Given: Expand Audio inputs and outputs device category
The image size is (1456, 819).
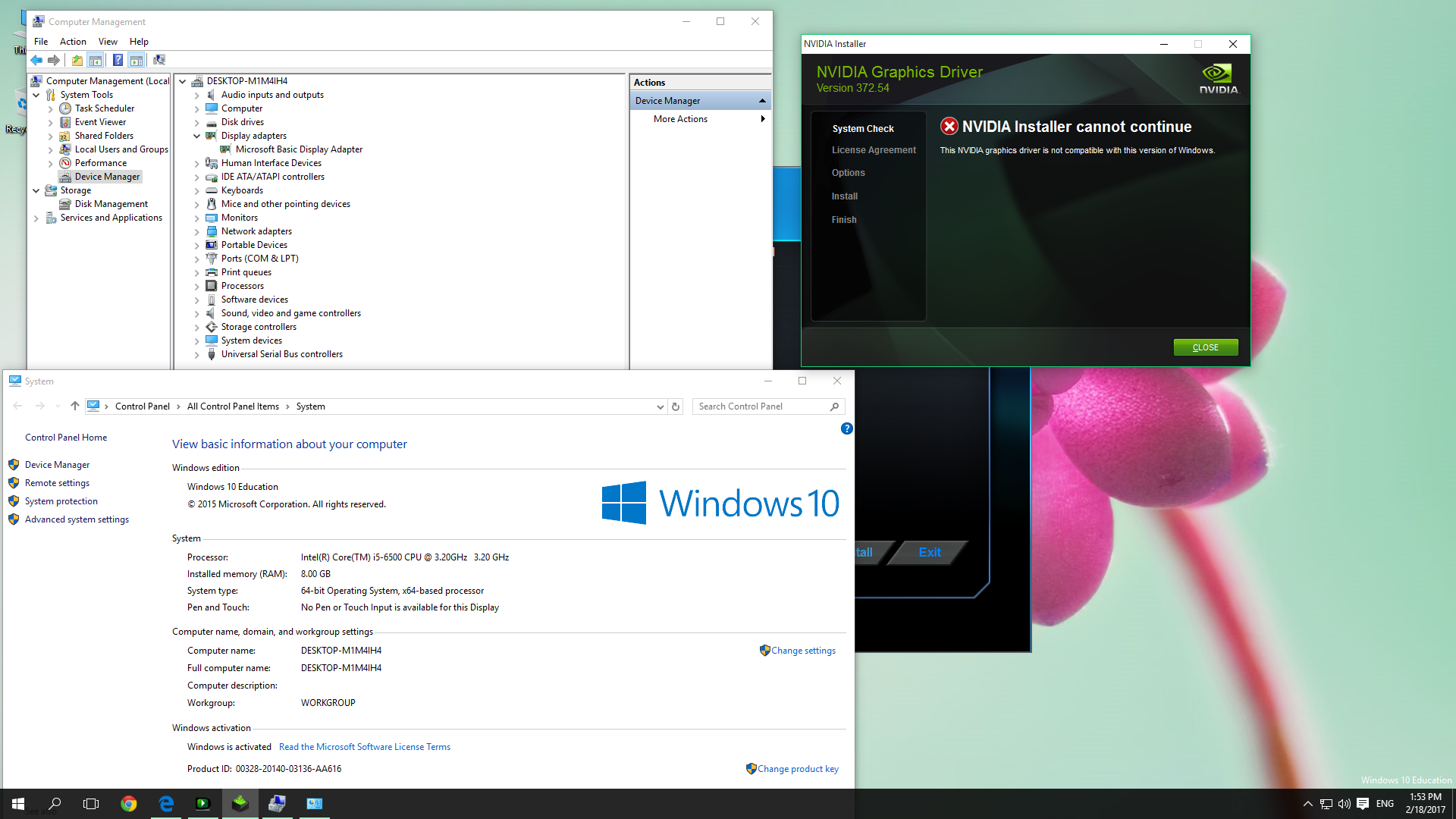Looking at the screenshot, I should pos(196,95).
